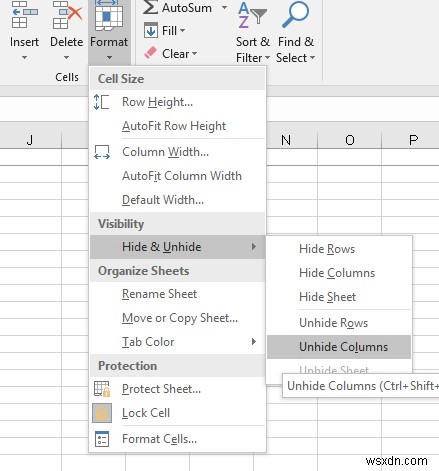Screen dimensions: 439x471
Task: Open the Format dropdown button
Action: [x=109, y=31]
